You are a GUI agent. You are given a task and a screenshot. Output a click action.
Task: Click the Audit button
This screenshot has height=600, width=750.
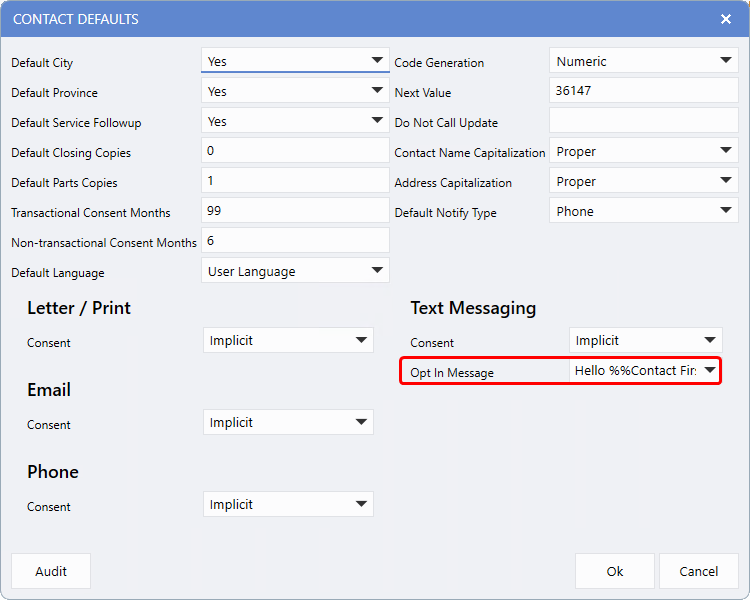[51, 571]
